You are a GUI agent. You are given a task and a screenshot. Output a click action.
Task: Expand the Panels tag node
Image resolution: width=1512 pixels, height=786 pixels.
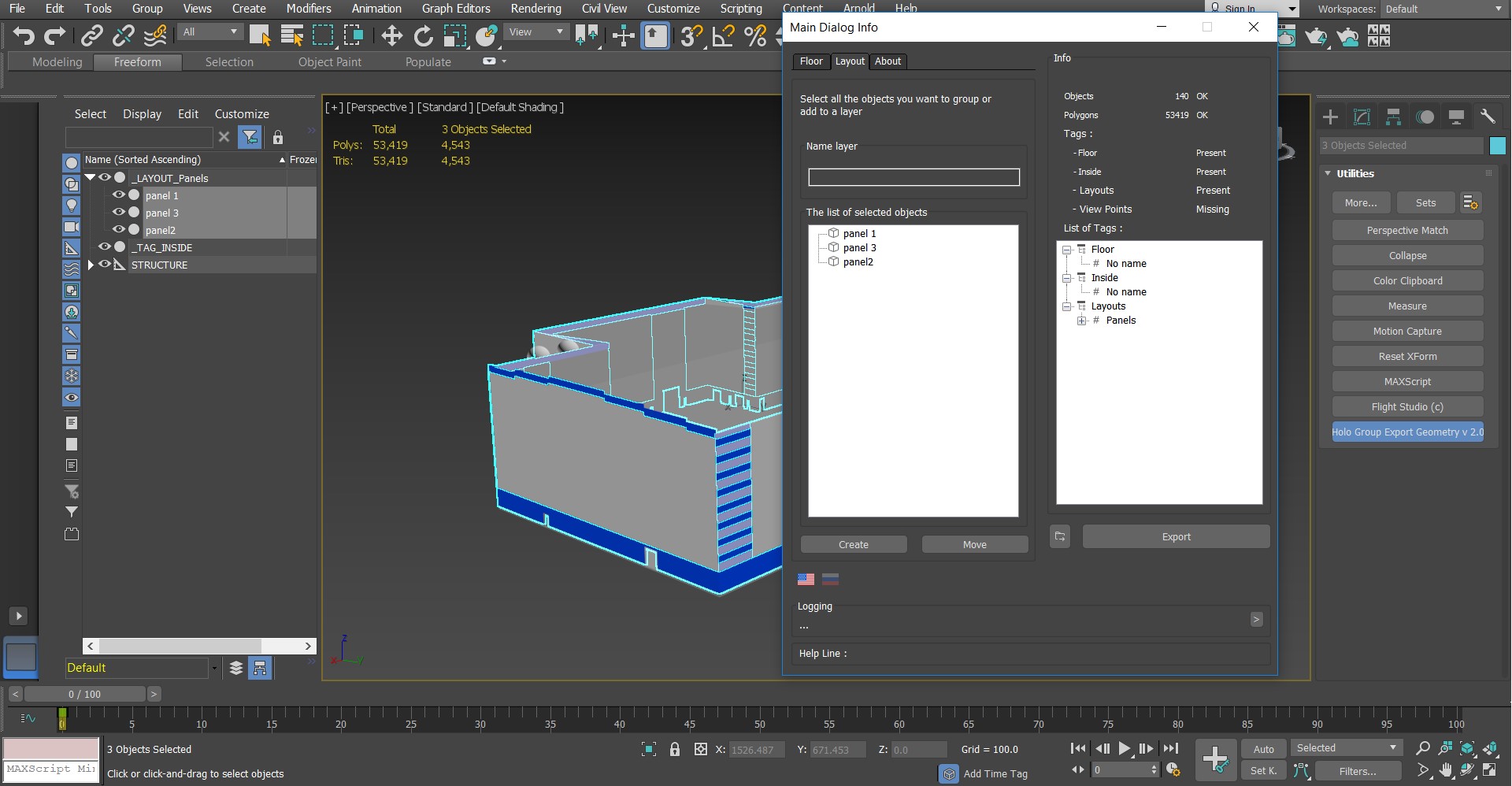[x=1082, y=321]
